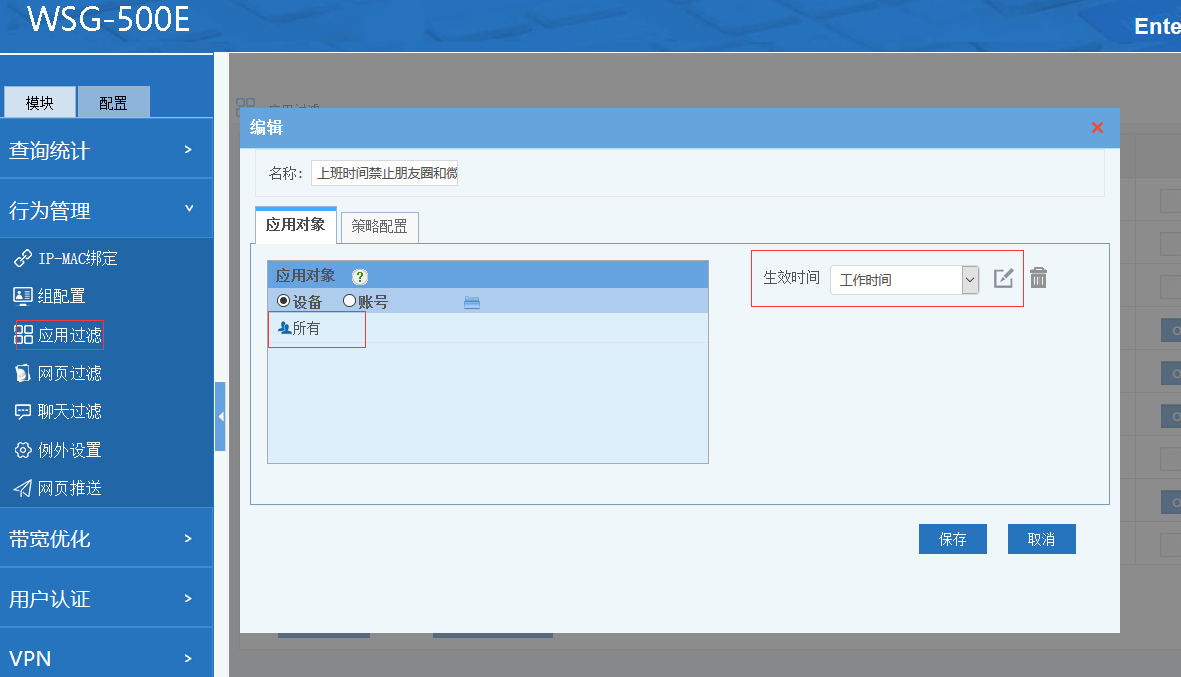Switch to the 模块 tab in sidebar

click(40, 103)
